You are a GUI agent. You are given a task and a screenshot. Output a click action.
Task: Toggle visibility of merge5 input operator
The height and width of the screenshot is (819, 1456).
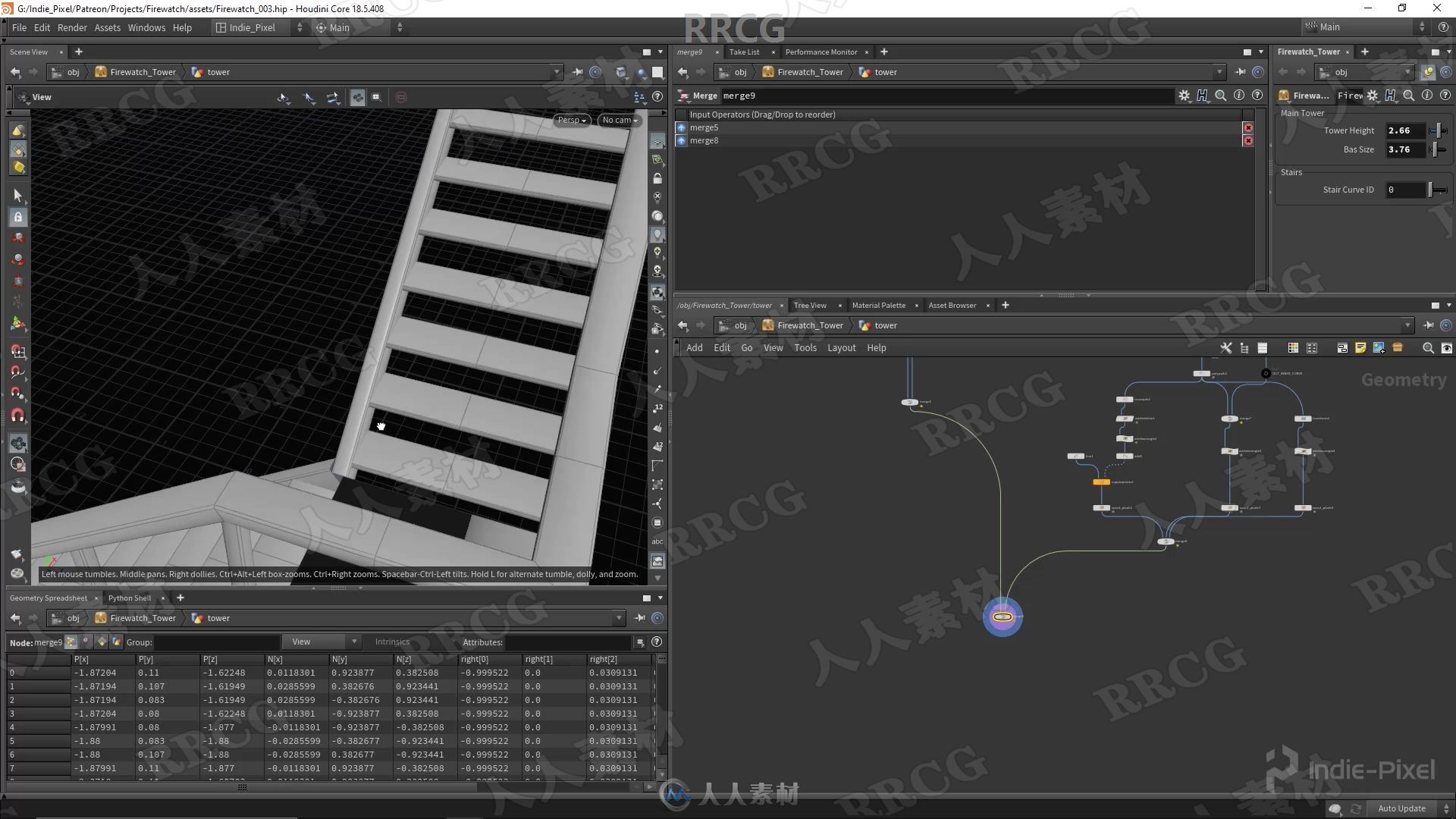tap(683, 127)
